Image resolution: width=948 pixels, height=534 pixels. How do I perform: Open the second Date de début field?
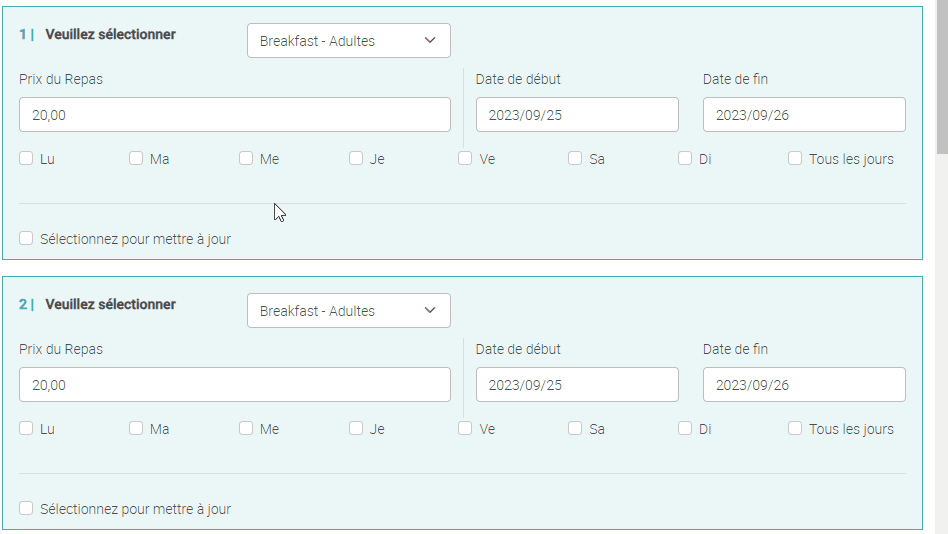[577, 385]
